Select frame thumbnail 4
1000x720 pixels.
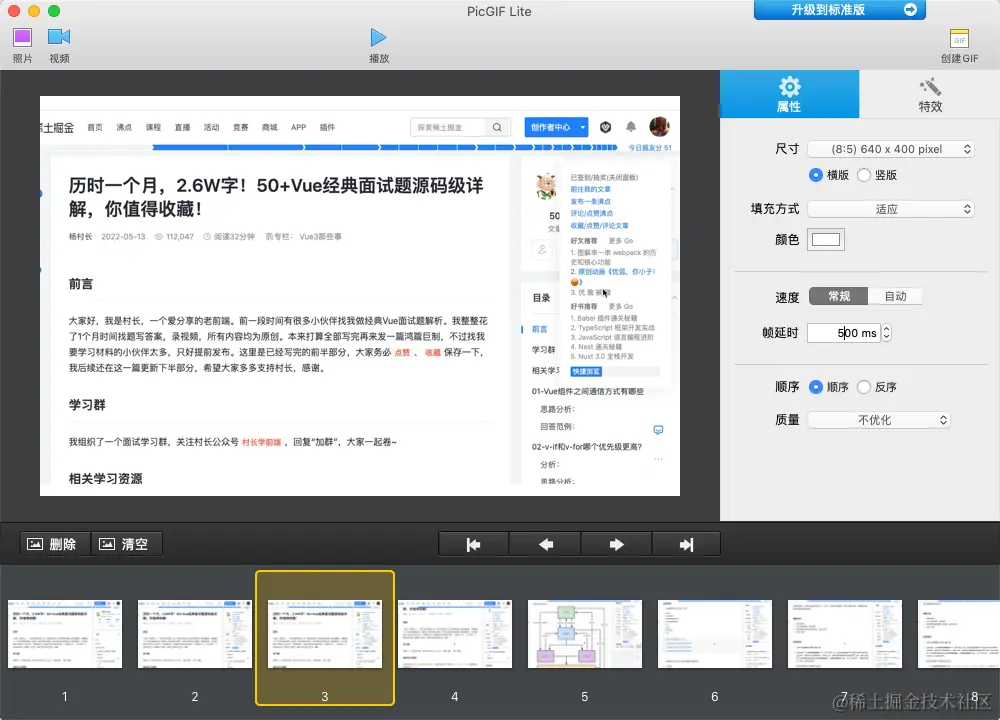point(455,634)
